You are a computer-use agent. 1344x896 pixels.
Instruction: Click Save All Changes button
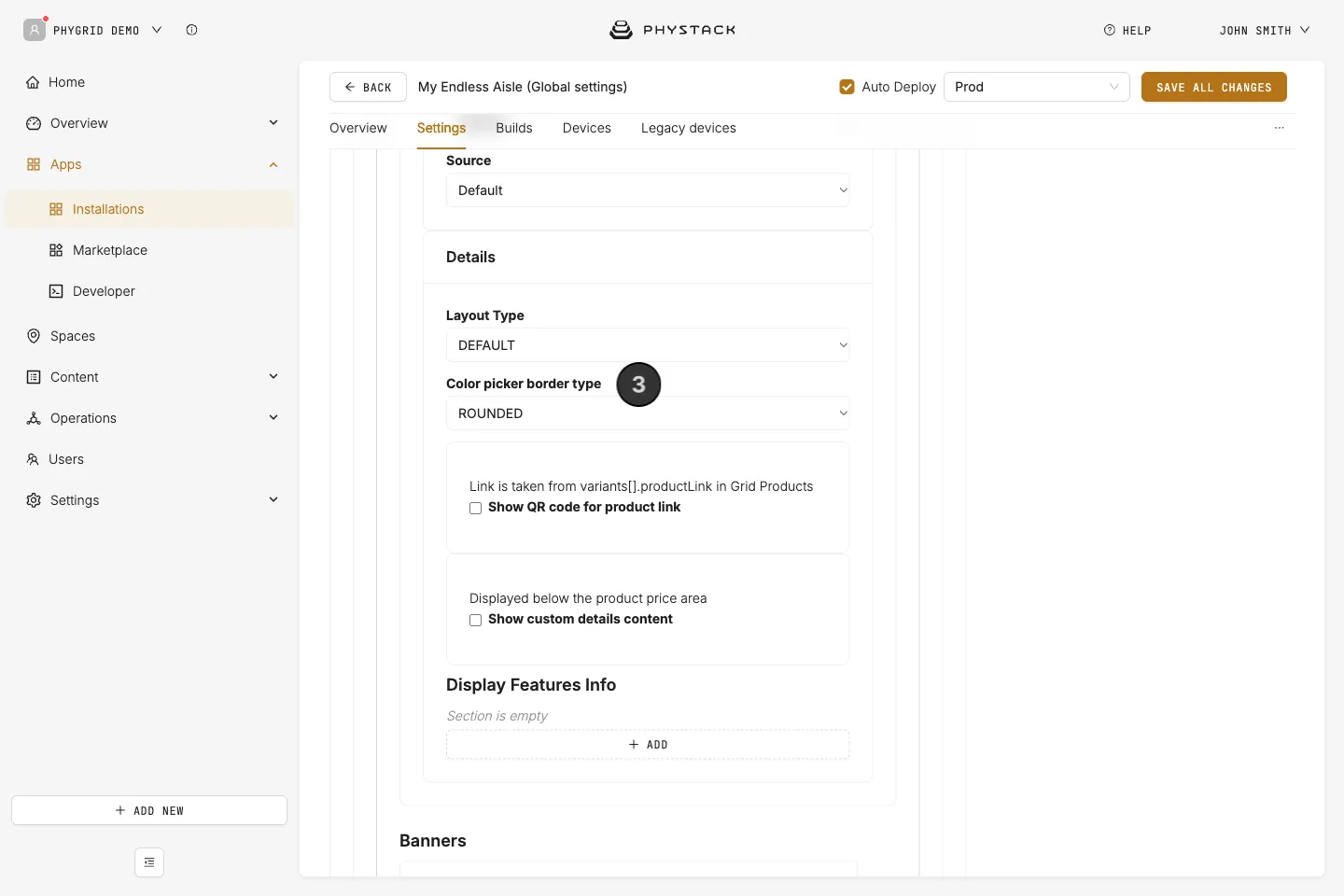pyautogui.click(x=1214, y=87)
